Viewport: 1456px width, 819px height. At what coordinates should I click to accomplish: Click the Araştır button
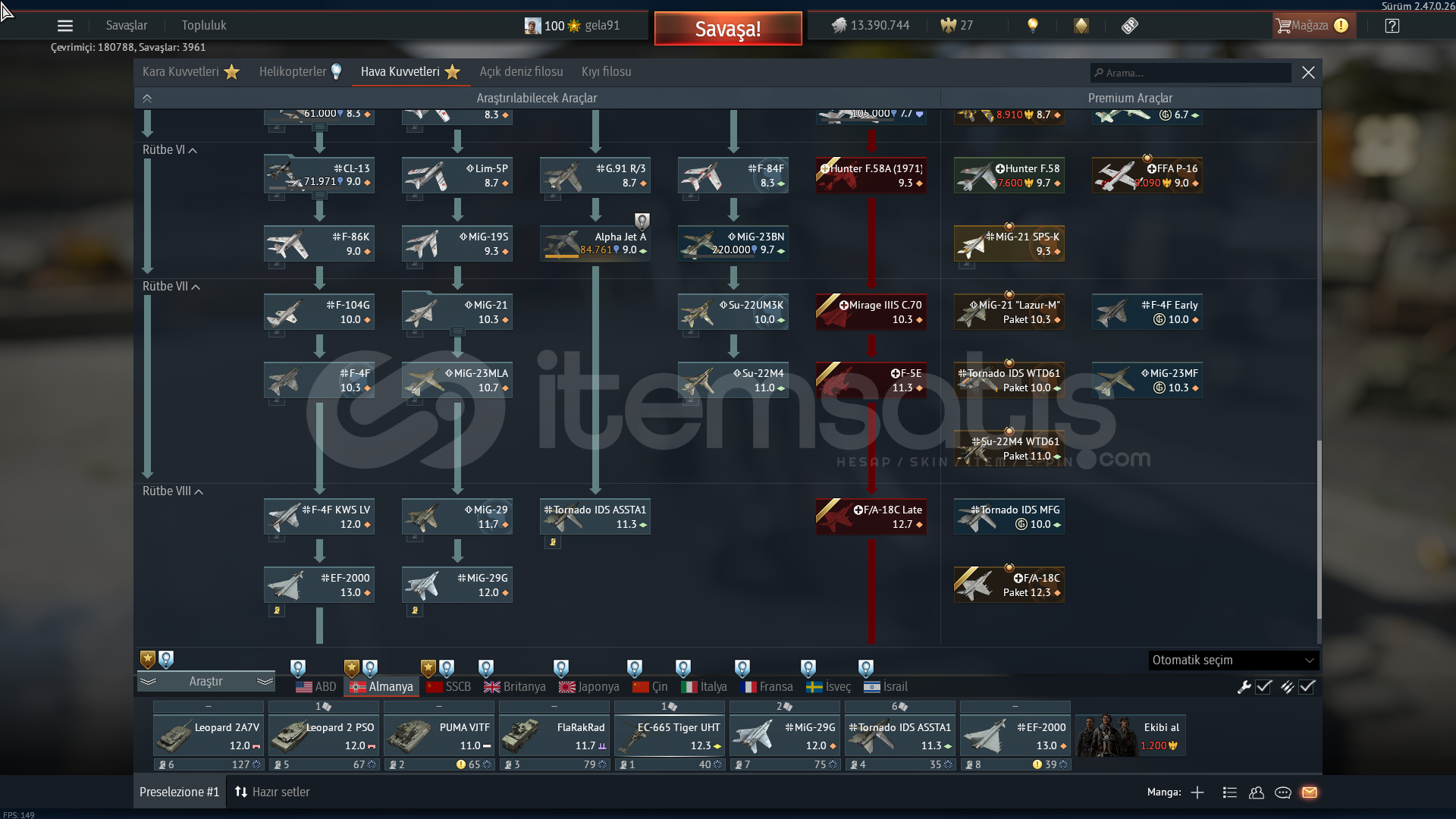206,682
